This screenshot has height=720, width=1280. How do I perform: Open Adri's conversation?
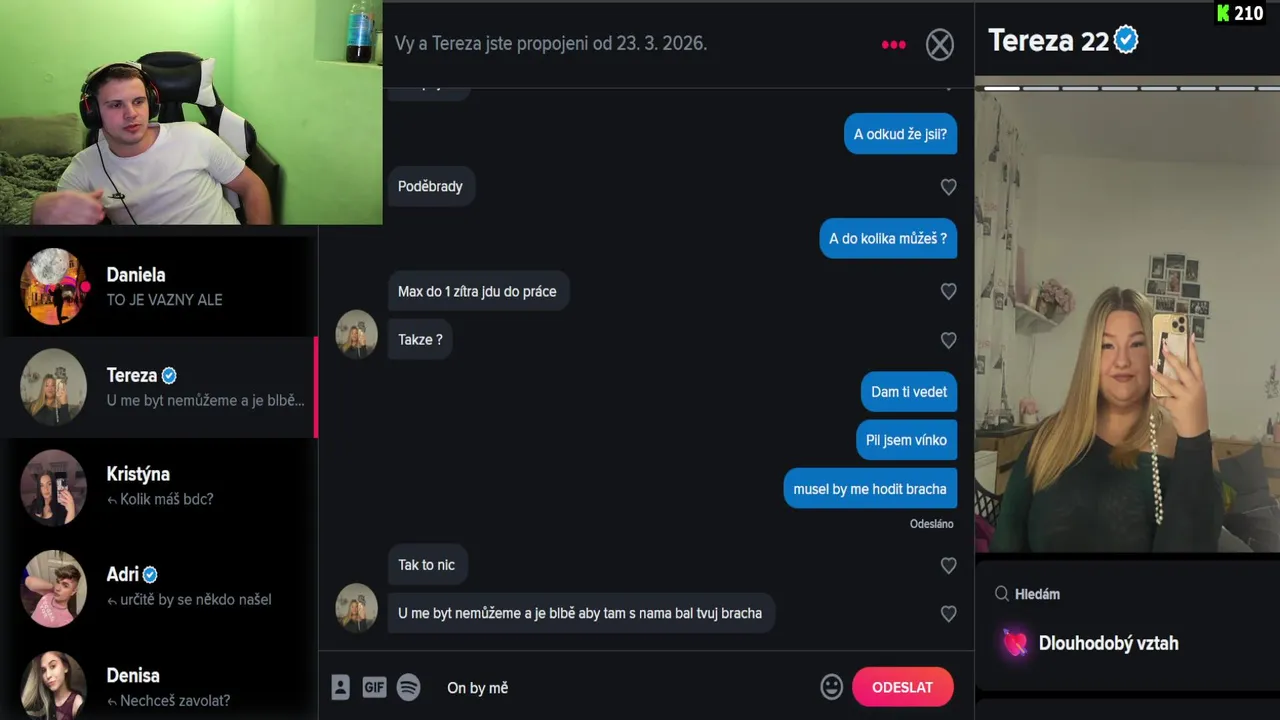click(x=159, y=587)
